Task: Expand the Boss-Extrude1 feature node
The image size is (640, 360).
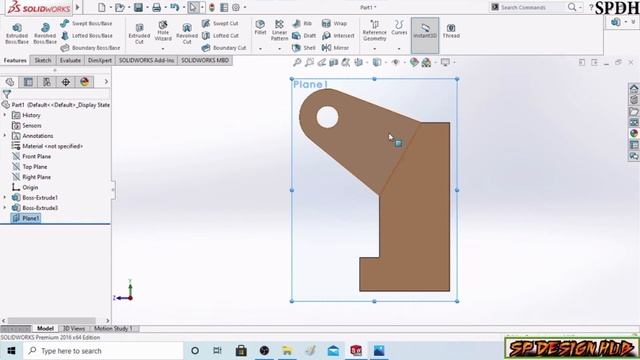Action: [x=5, y=198]
